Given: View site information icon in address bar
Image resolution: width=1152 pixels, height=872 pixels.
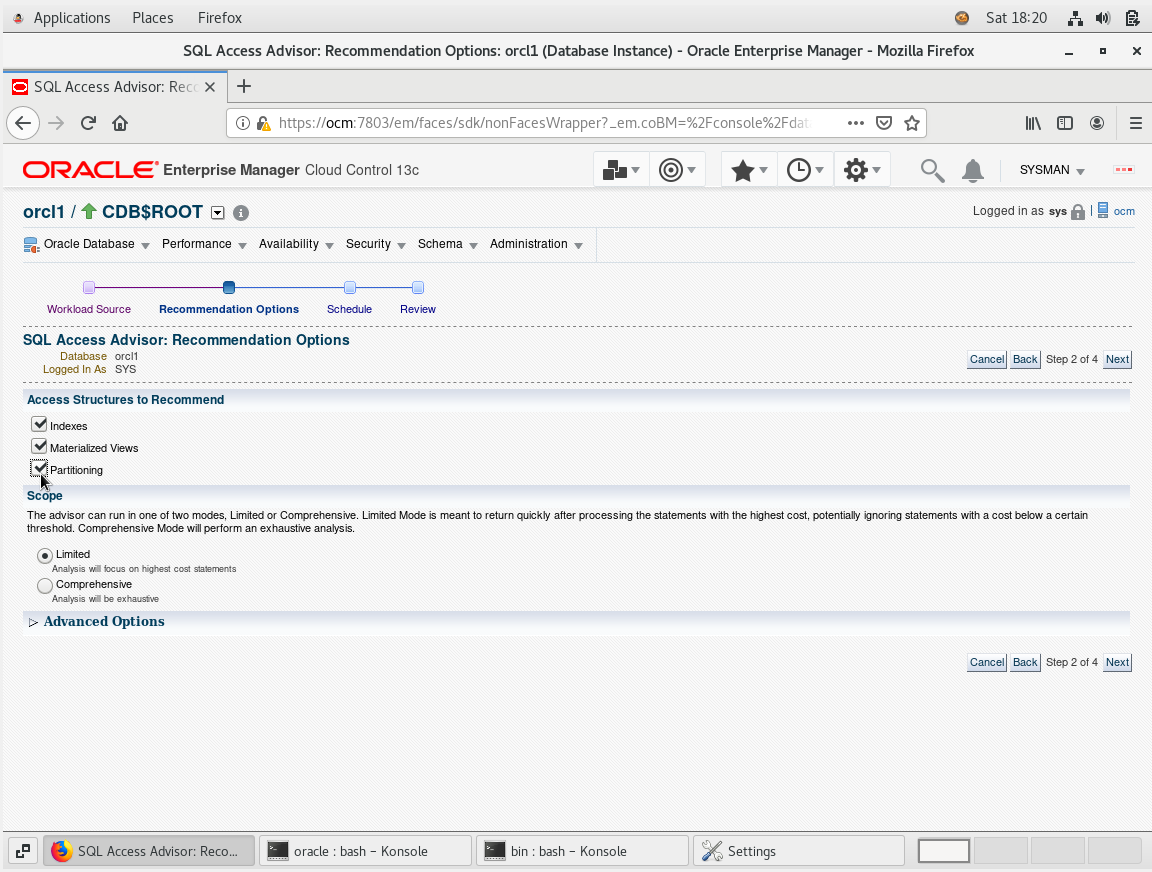Looking at the screenshot, I should [x=242, y=123].
